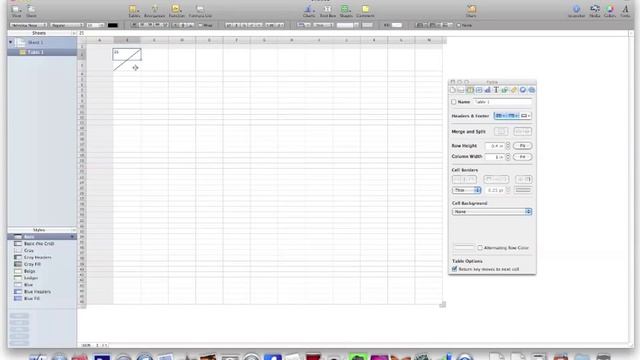Toggle the Wrap checkbox in format bar
Image resolution: width=640 pixels, height=360 pixels.
pos(200,25)
